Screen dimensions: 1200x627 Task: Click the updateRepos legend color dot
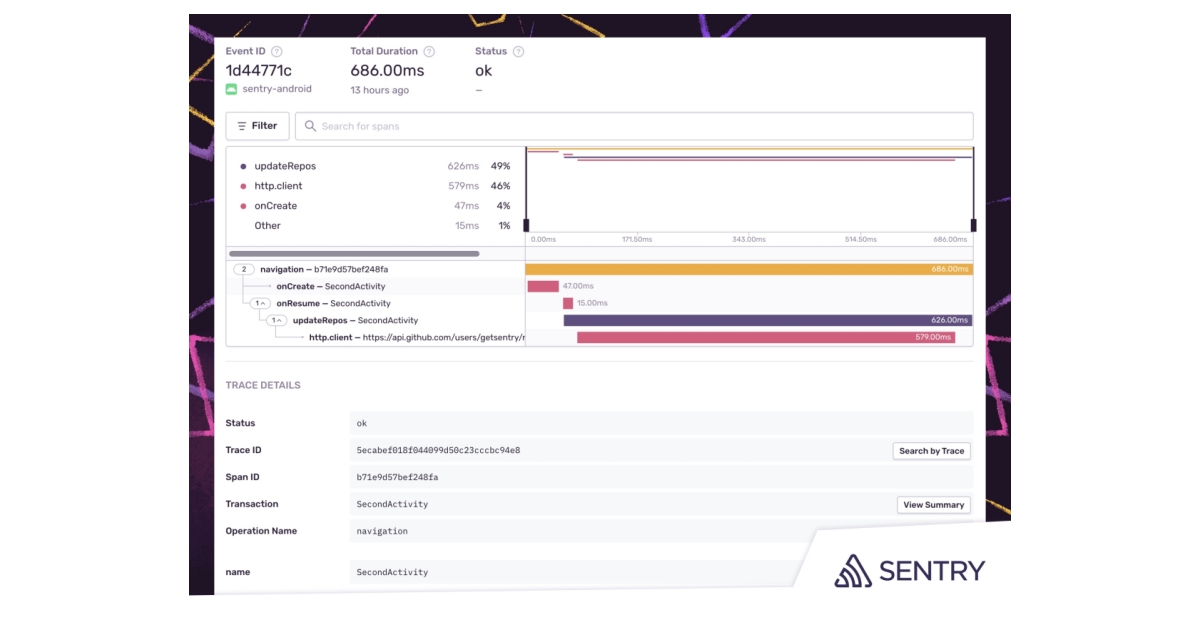click(243, 166)
